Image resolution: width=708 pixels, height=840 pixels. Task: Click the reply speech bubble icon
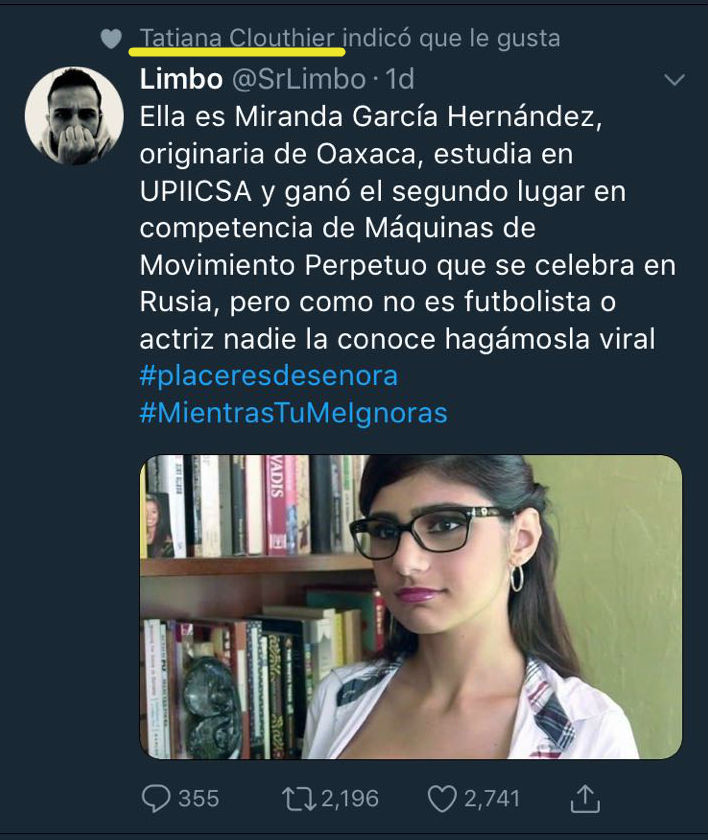click(156, 799)
